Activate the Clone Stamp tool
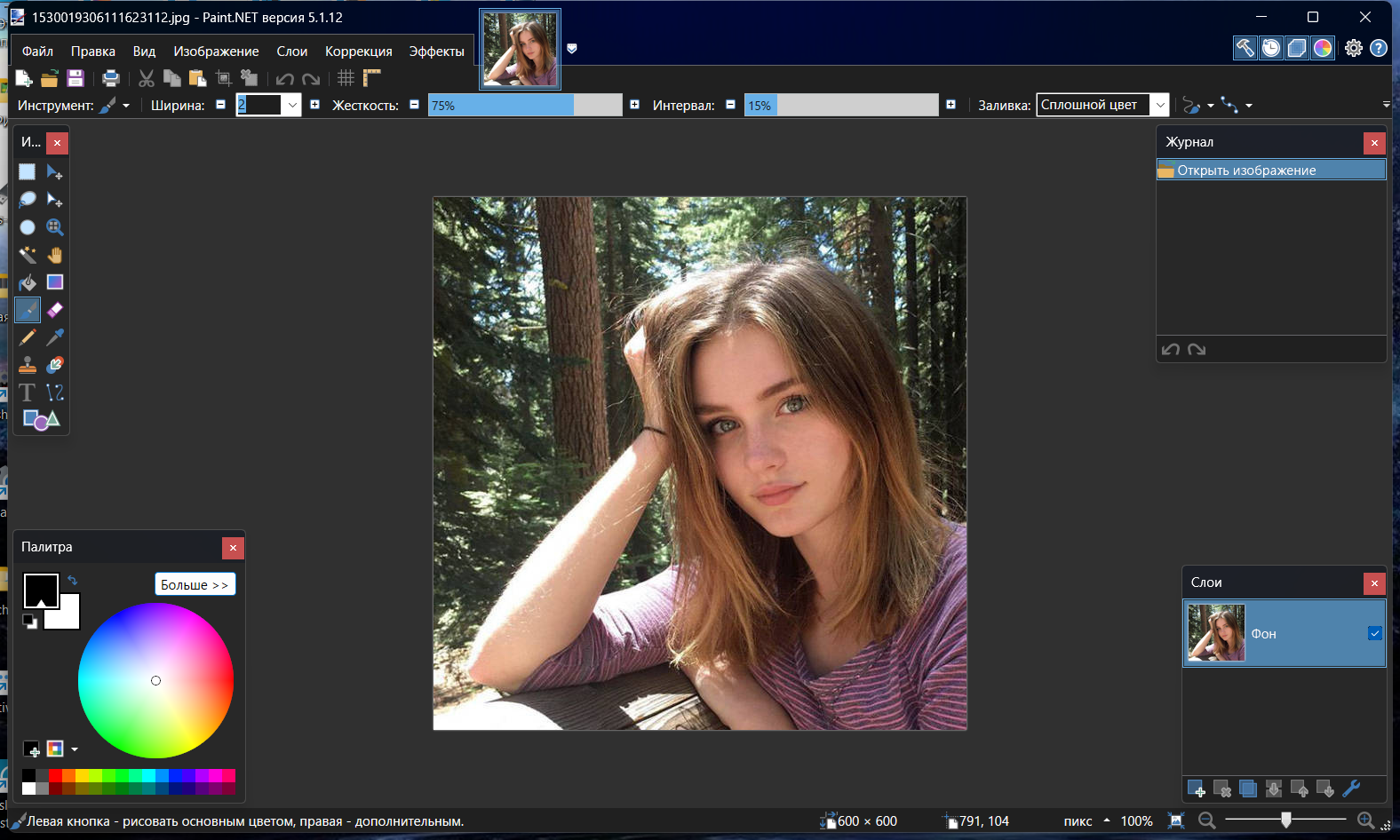 (x=28, y=365)
